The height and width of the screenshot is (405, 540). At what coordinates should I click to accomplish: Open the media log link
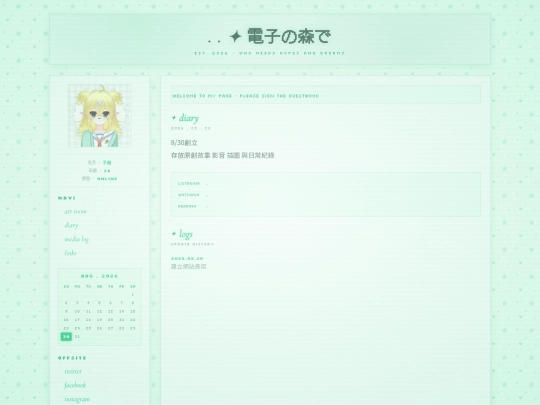pyautogui.click(x=76, y=239)
